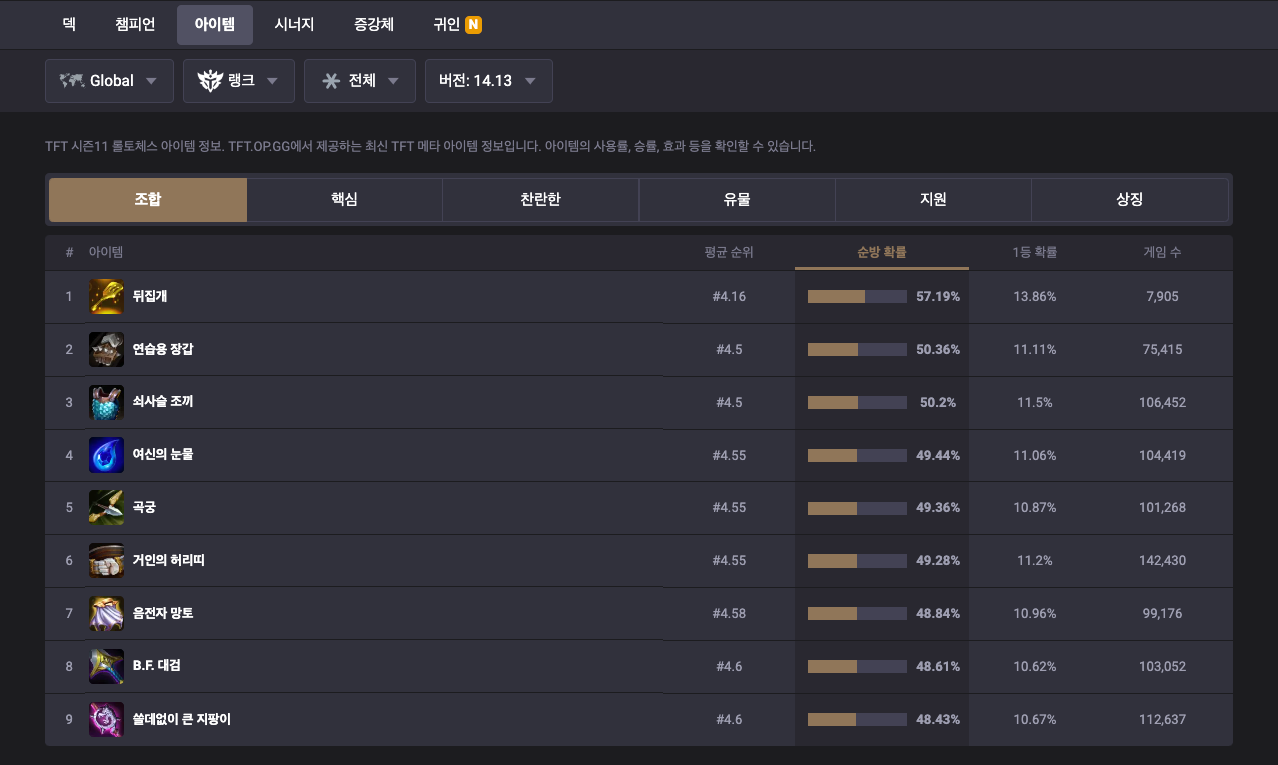Select the 아이템 navigation tab

click(215, 25)
